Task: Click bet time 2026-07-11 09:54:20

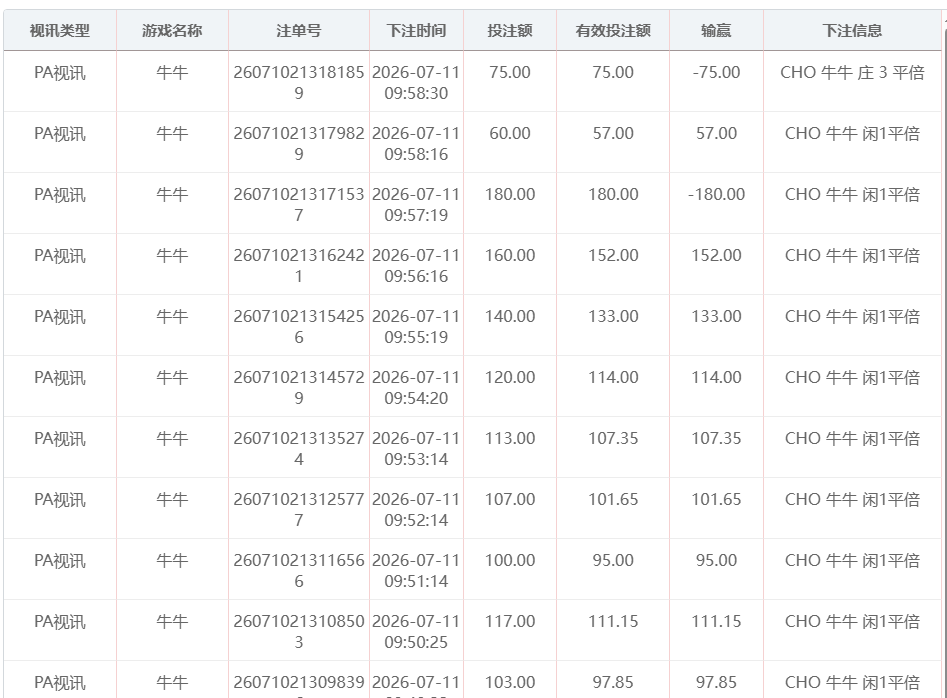Action: pyautogui.click(x=416, y=388)
